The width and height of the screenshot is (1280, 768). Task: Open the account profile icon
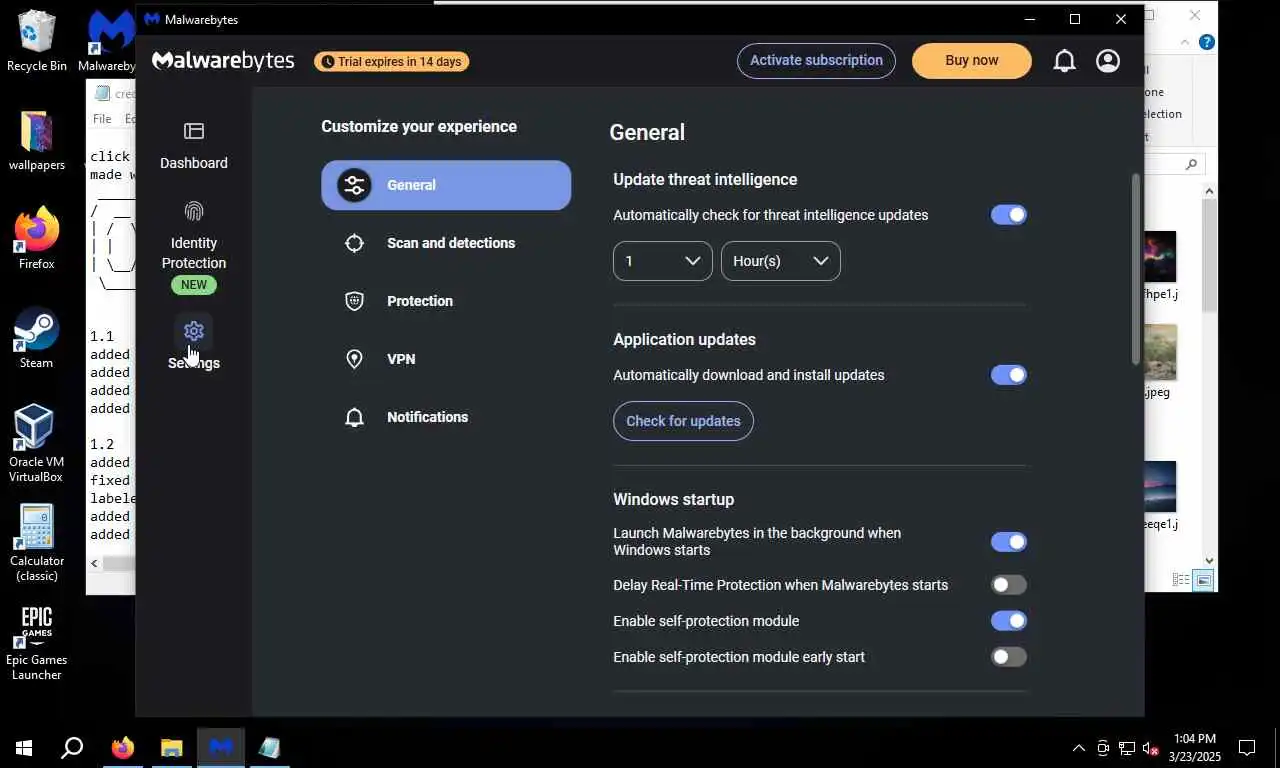coord(1108,61)
